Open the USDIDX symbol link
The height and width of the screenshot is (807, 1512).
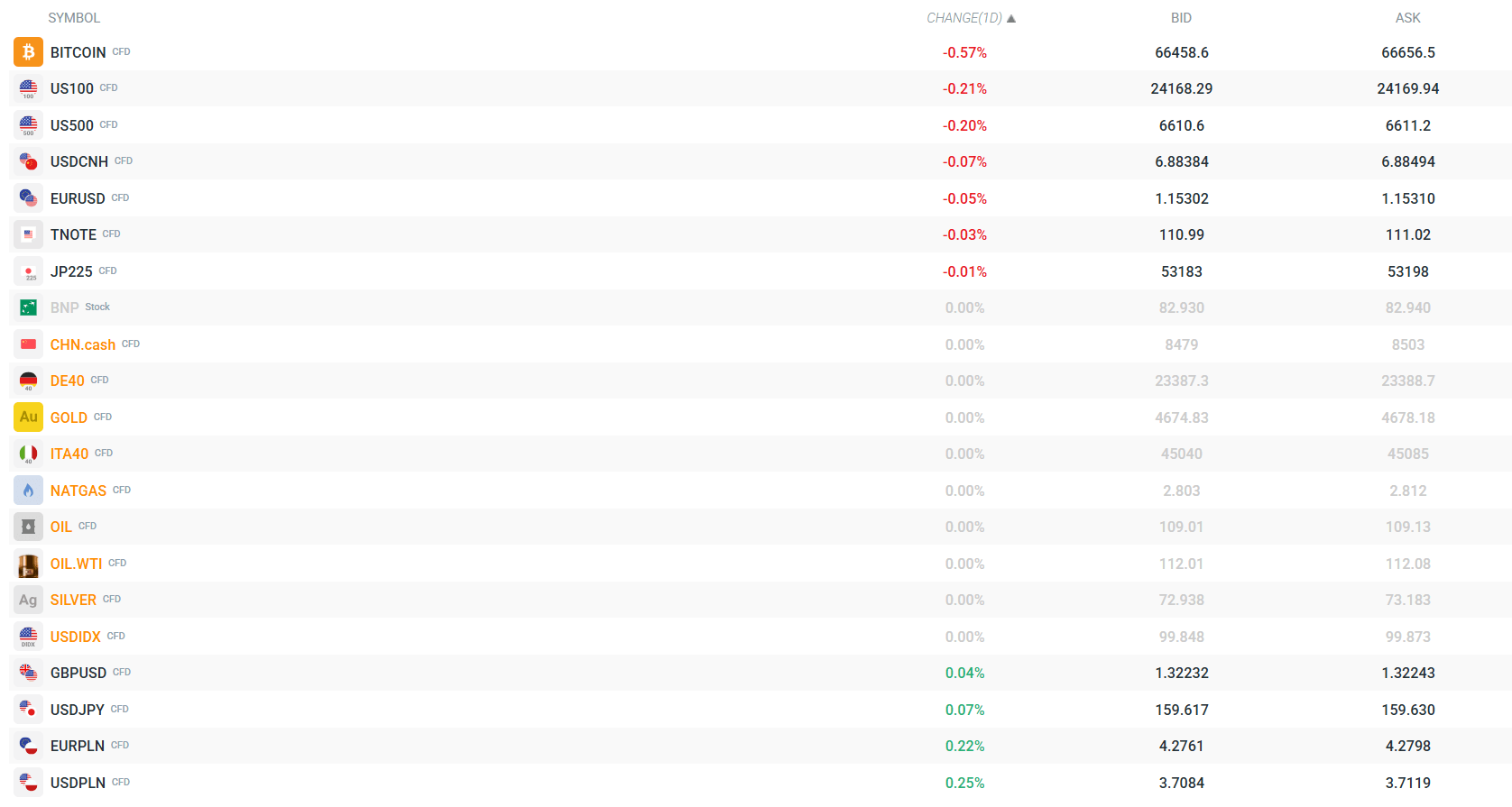[x=76, y=637]
